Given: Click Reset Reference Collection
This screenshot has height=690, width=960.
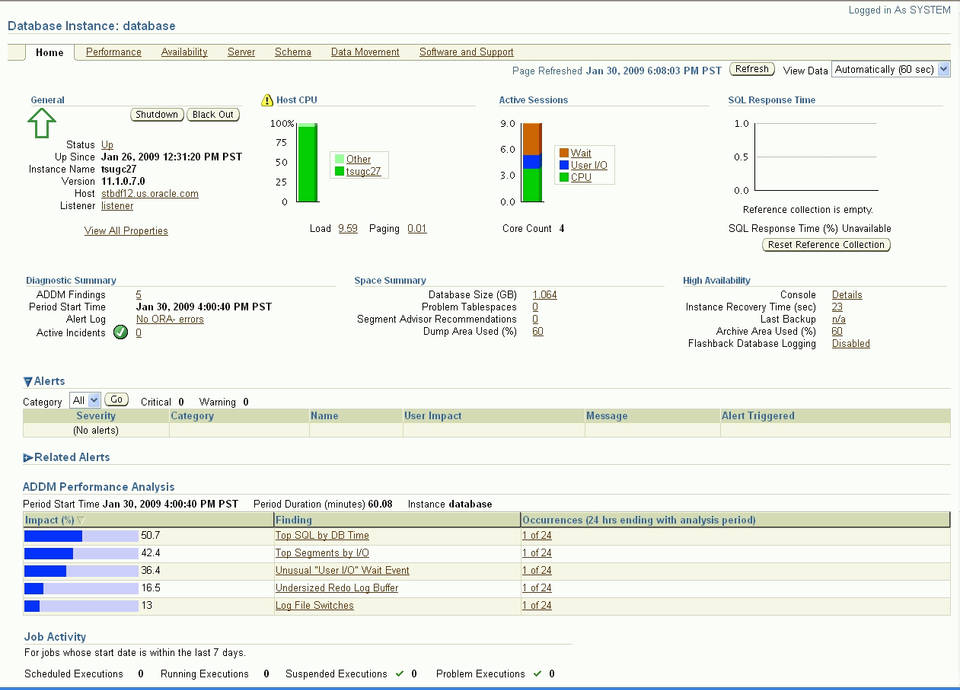Looking at the screenshot, I should (826, 244).
